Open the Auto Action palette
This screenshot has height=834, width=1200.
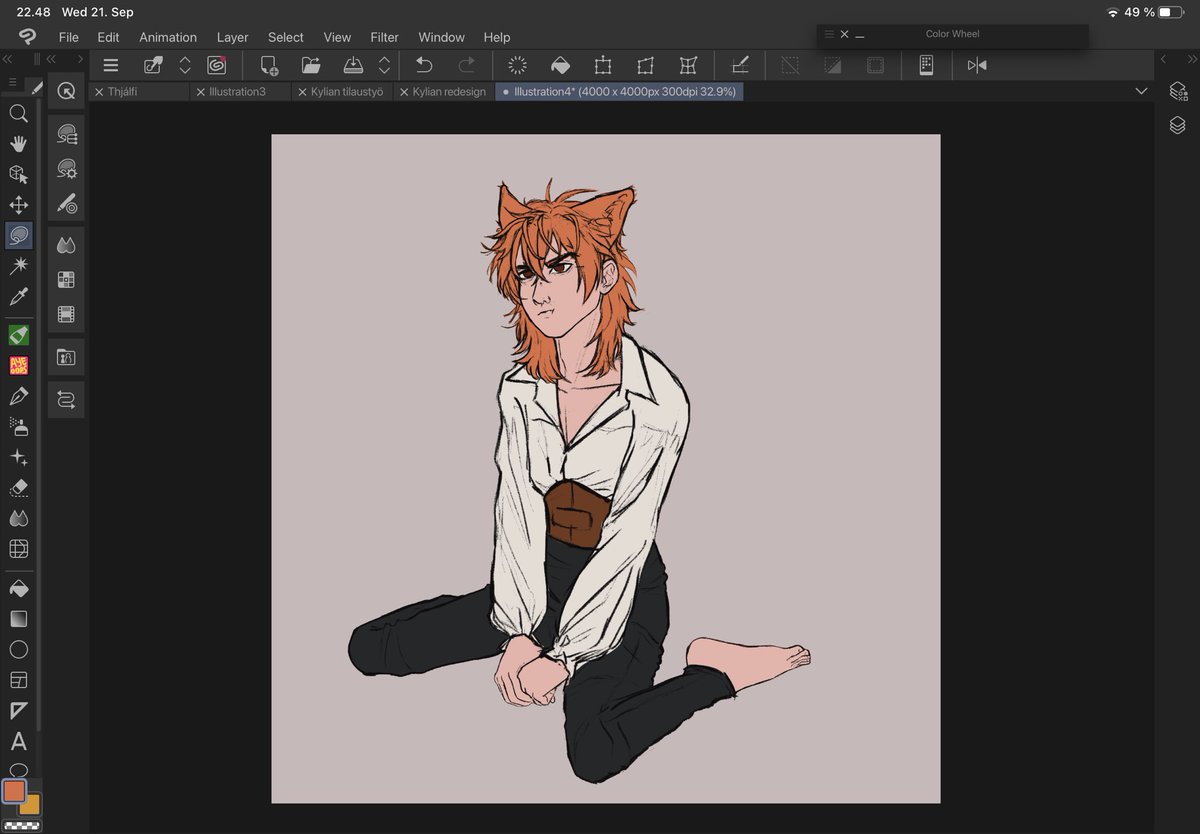(x=67, y=400)
